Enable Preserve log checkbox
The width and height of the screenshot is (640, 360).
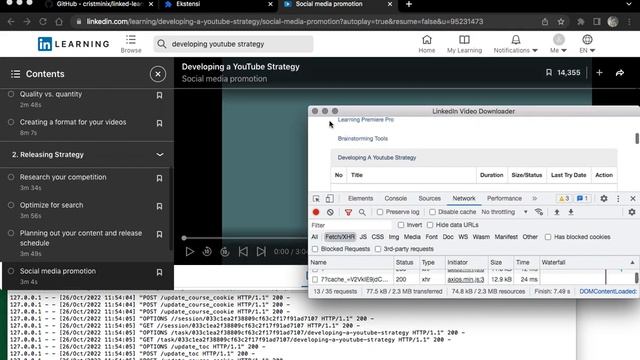click(380, 212)
